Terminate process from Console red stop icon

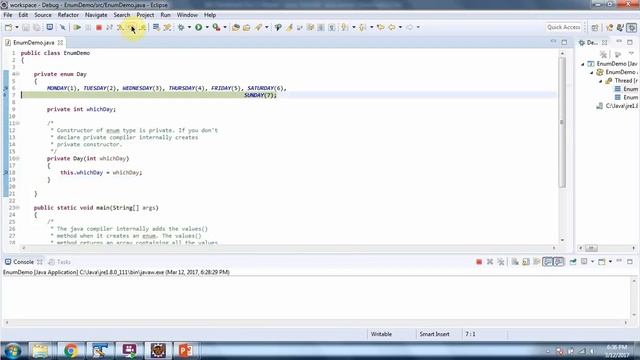(x=479, y=262)
